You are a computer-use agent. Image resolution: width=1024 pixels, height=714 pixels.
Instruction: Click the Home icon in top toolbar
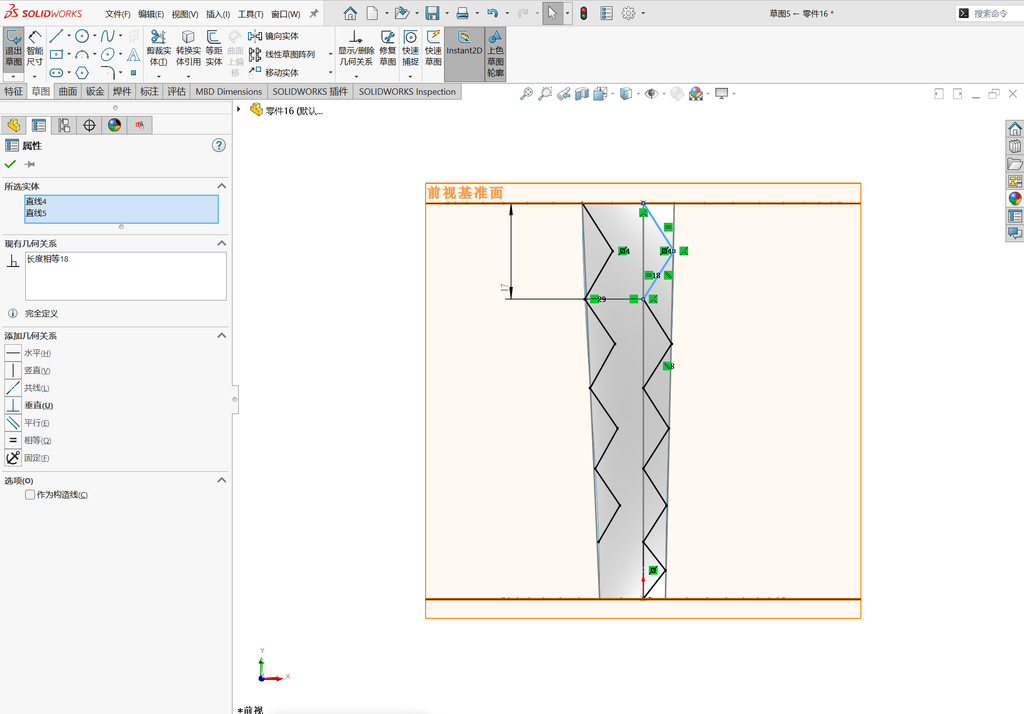pos(350,13)
